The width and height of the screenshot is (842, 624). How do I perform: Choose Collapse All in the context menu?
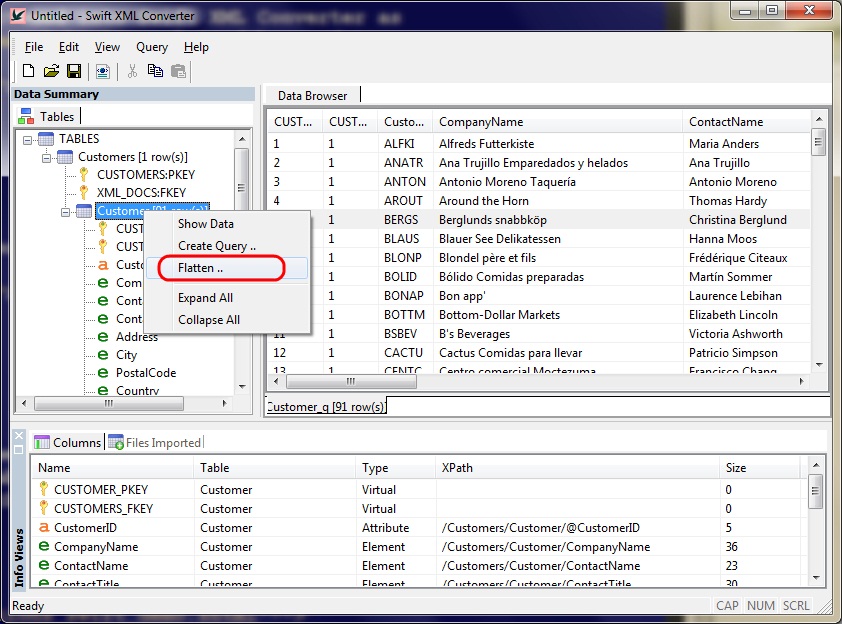point(228,320)
